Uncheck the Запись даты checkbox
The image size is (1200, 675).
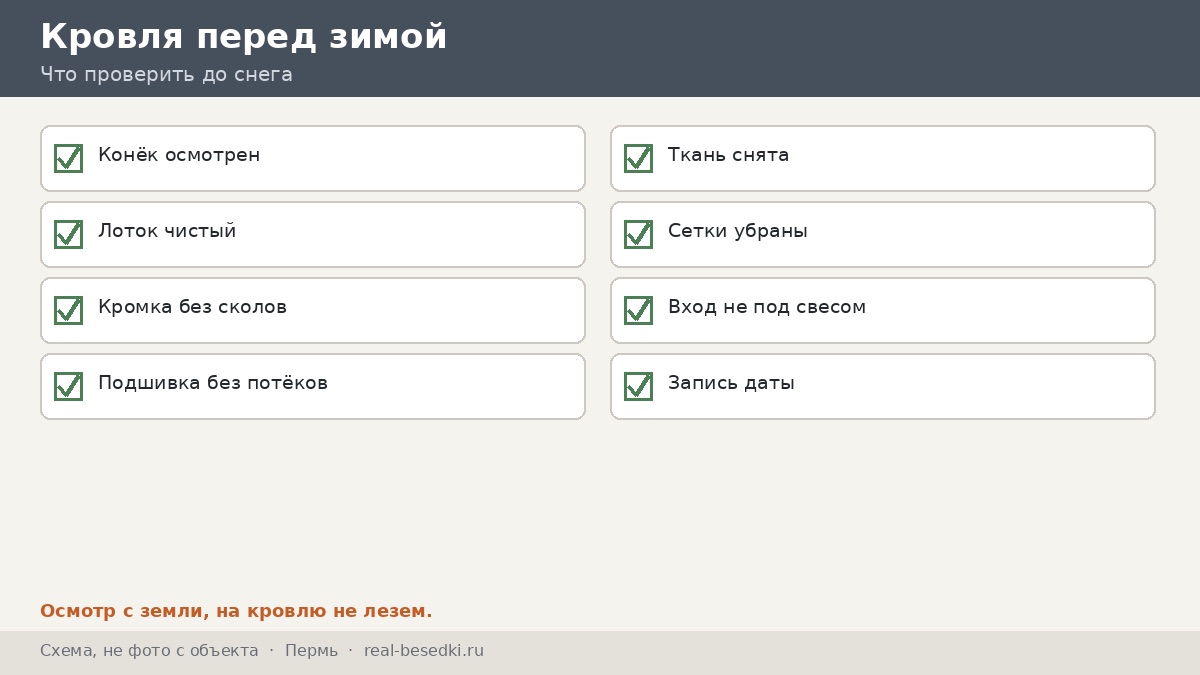[638, 386]
